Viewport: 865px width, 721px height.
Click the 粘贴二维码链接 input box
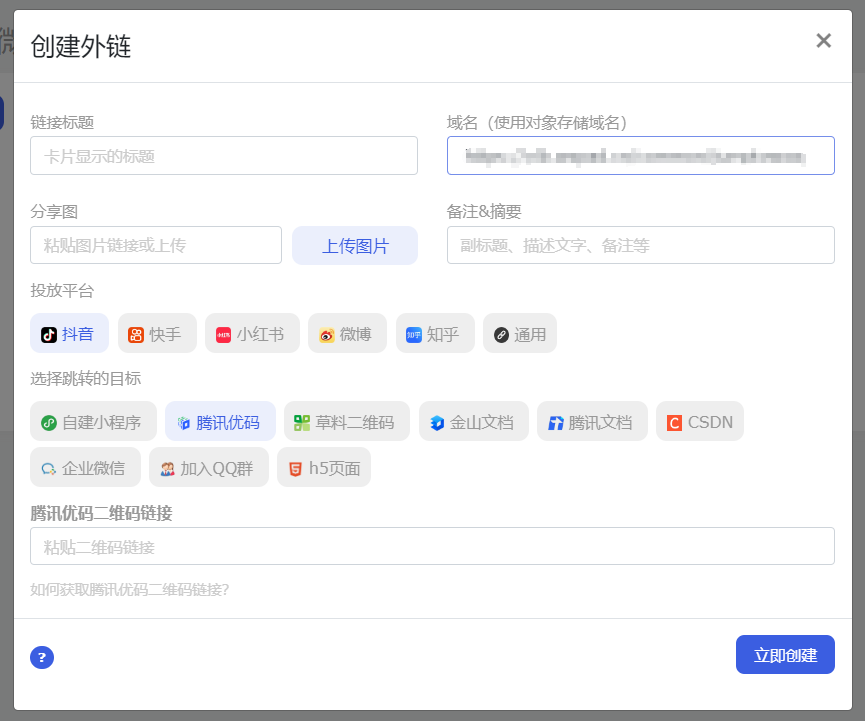(432, 546)
